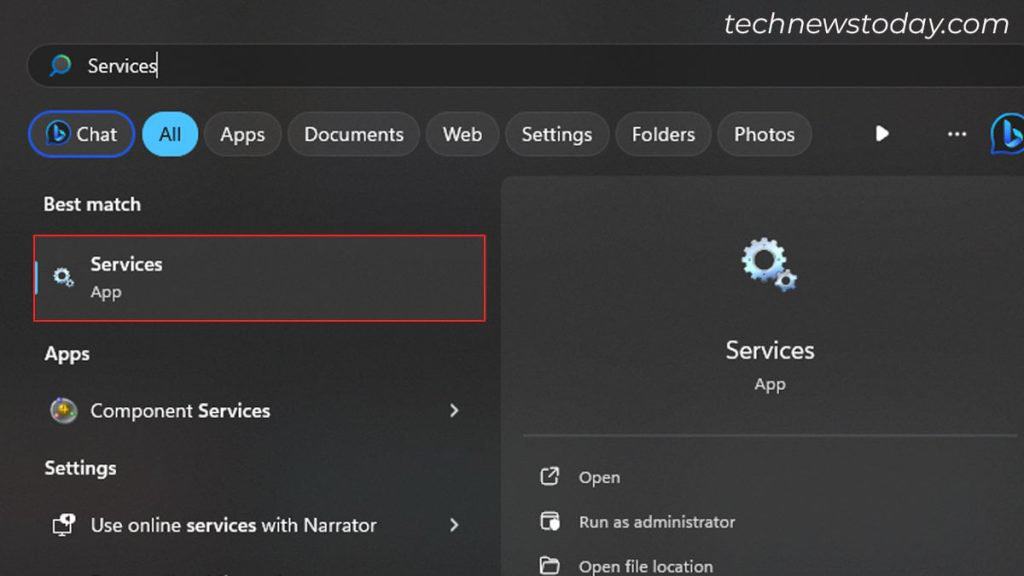Open more search filters via the ellipsis
This screenshot has height=576, width=1024.
pyautogui.click(x=956, y=134)
